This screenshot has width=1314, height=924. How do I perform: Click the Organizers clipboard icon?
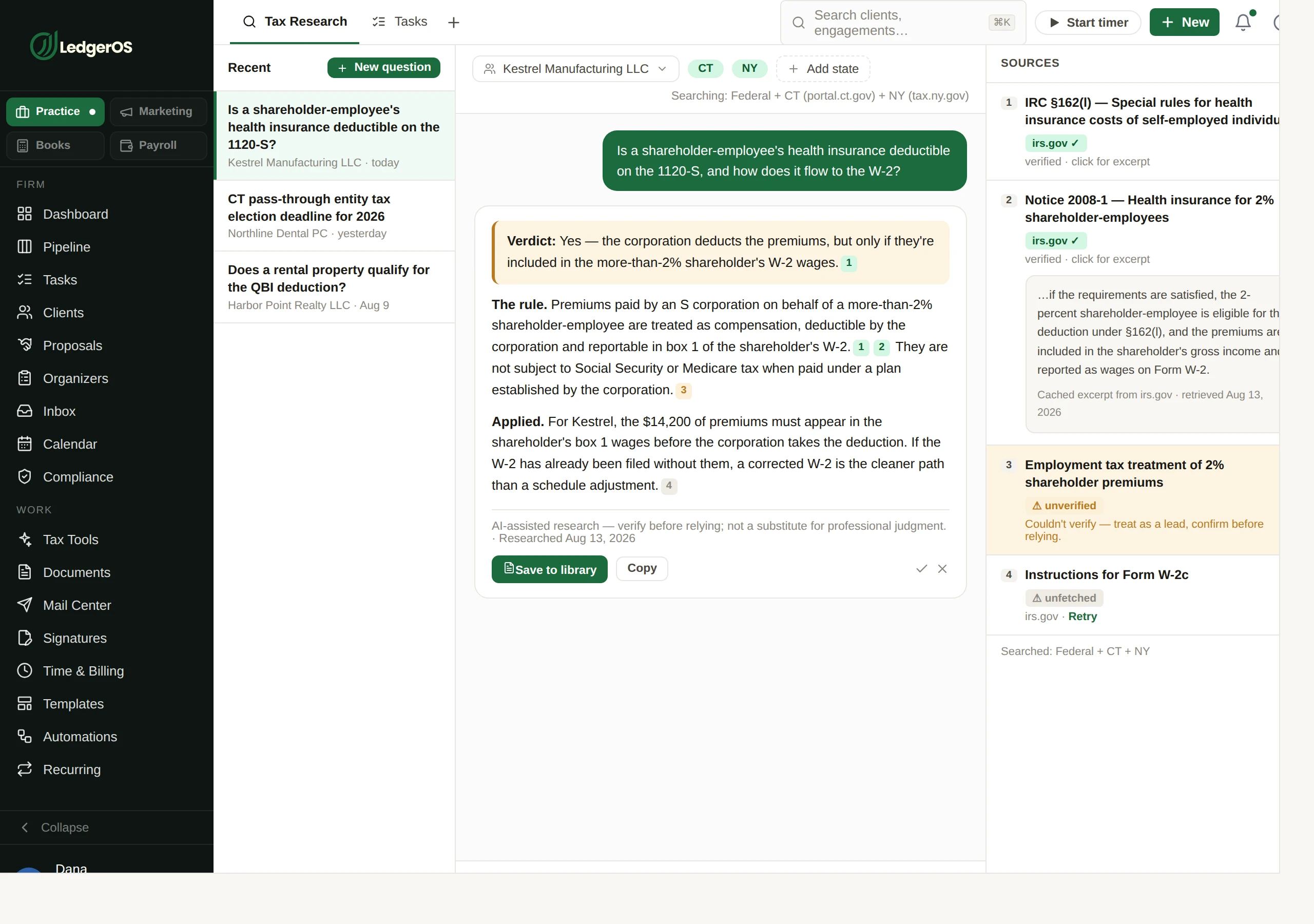[25, 378]
